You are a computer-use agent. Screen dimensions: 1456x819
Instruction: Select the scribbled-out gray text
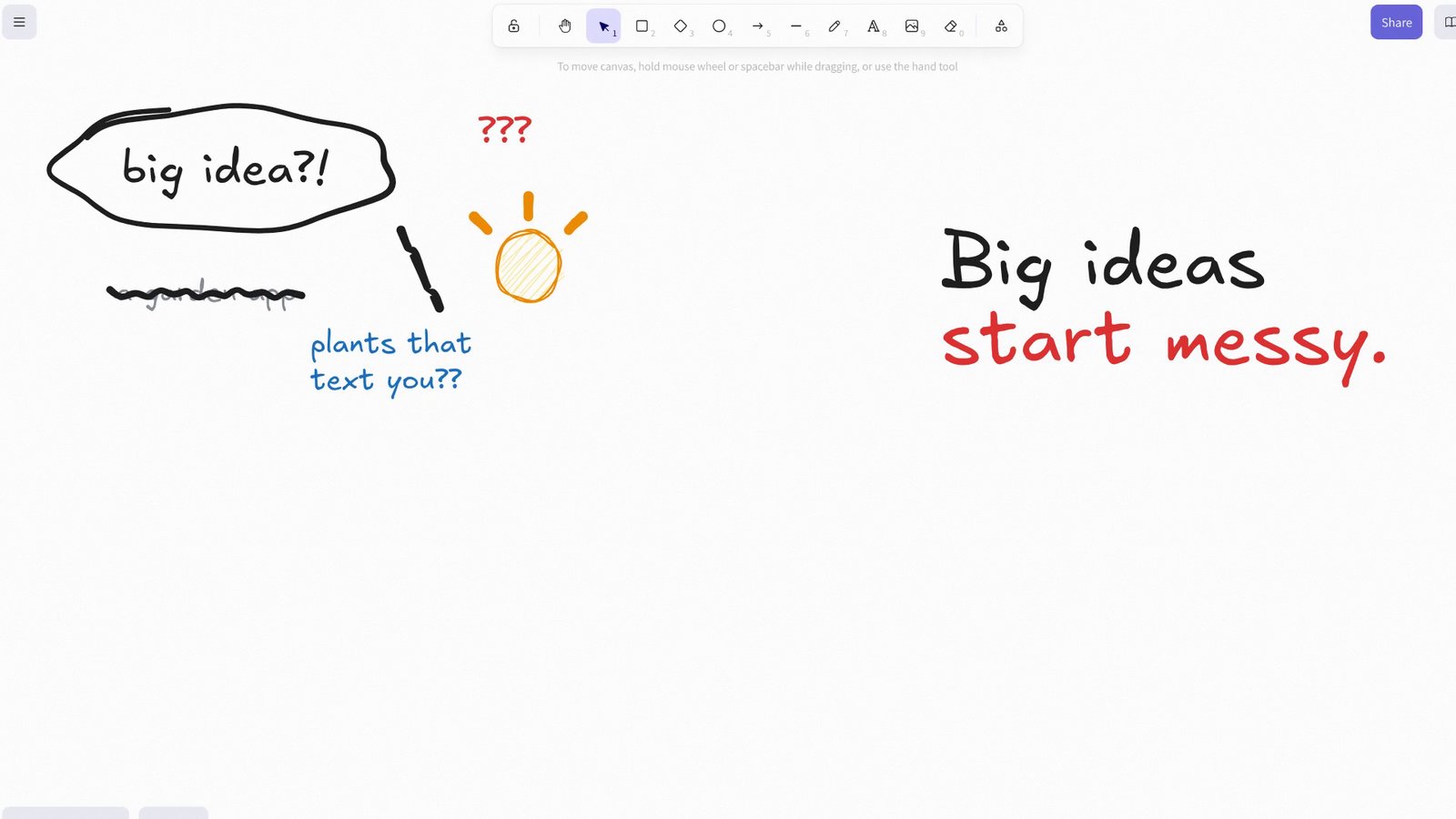[206, 293]
